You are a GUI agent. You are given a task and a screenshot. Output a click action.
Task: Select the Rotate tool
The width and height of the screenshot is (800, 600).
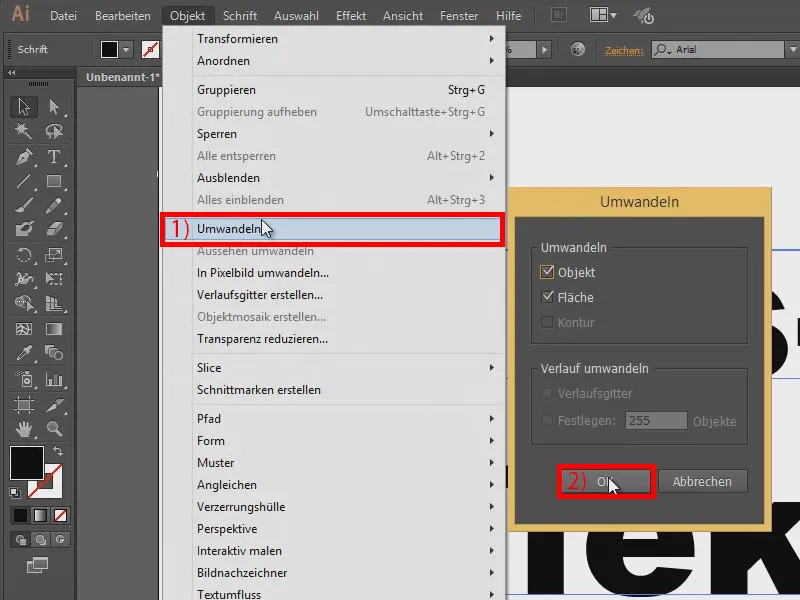(23, 255)
